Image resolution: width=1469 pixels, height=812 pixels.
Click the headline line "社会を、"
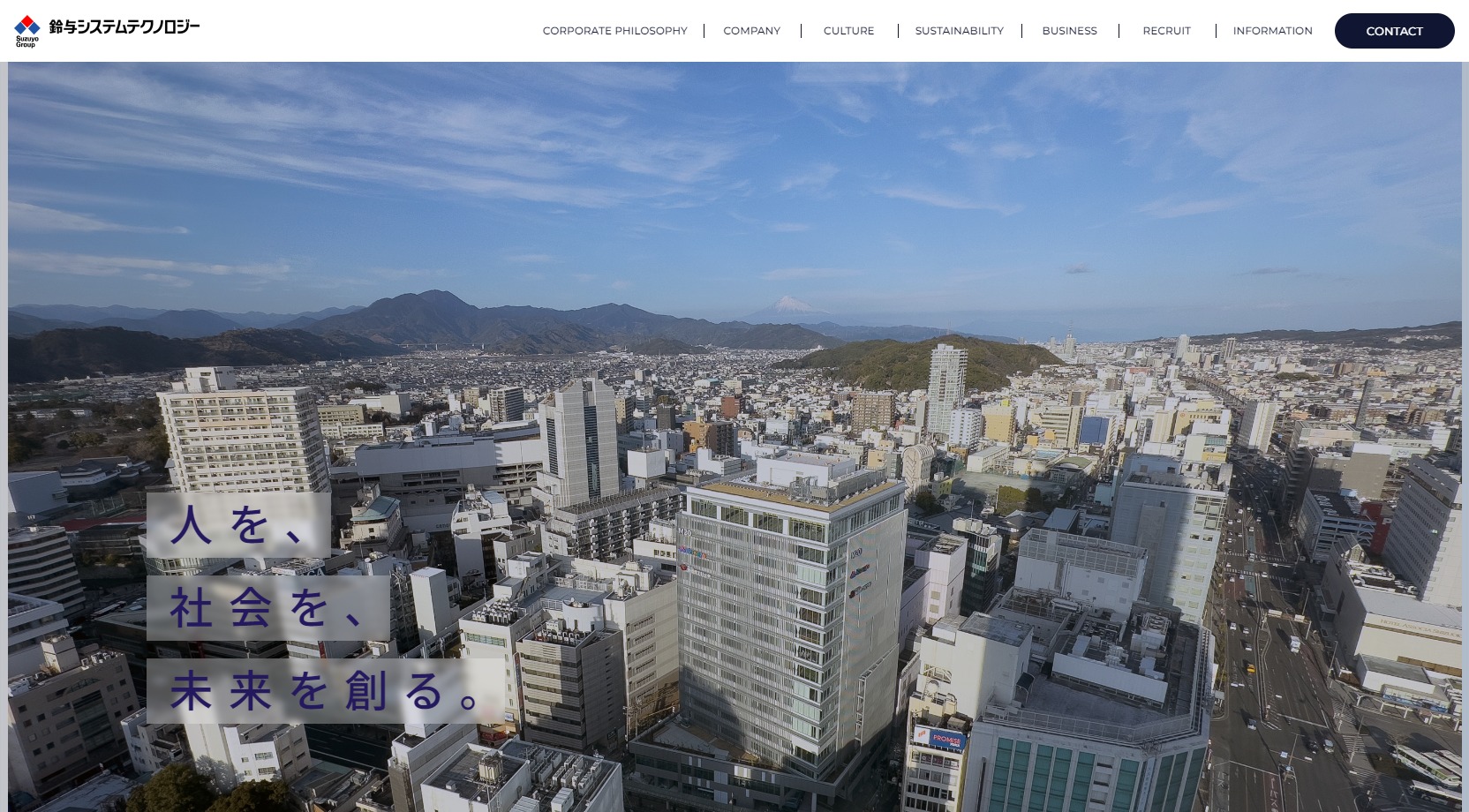(x=267, y=608)
